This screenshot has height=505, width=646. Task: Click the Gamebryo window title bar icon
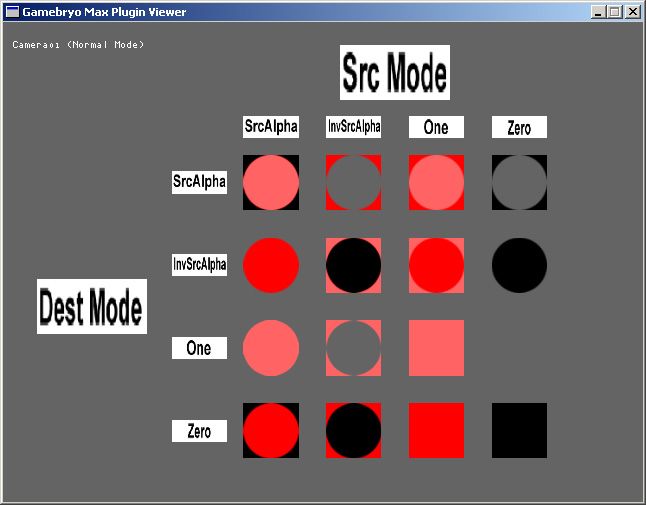coord(12,12)
